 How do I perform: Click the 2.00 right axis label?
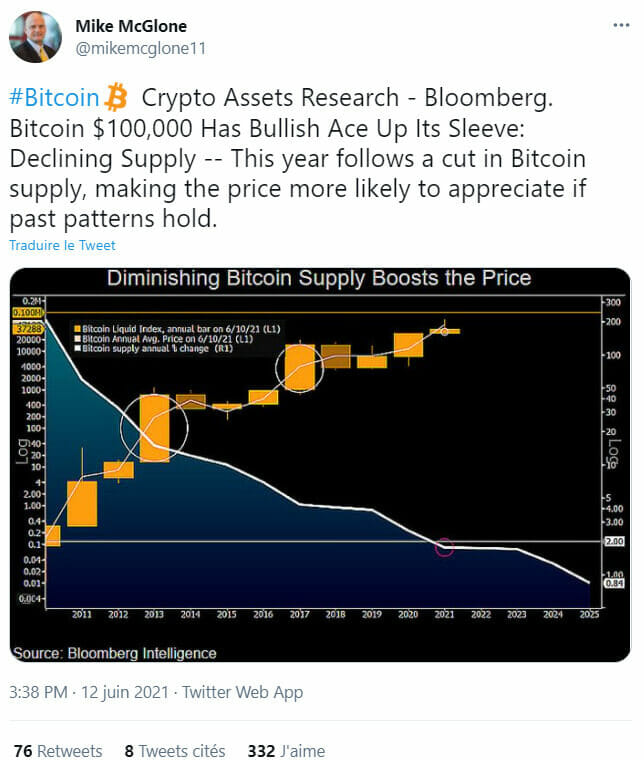tap(615, 541)
